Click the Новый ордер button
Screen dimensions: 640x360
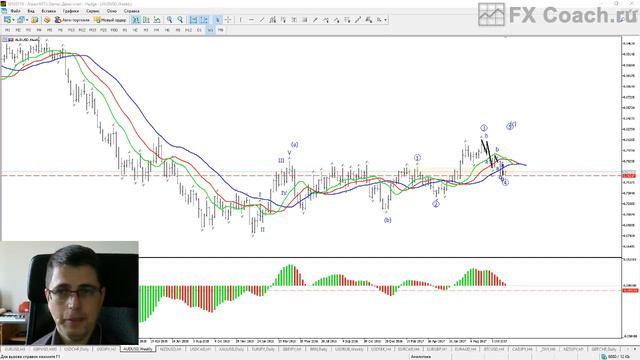(110, 20)
